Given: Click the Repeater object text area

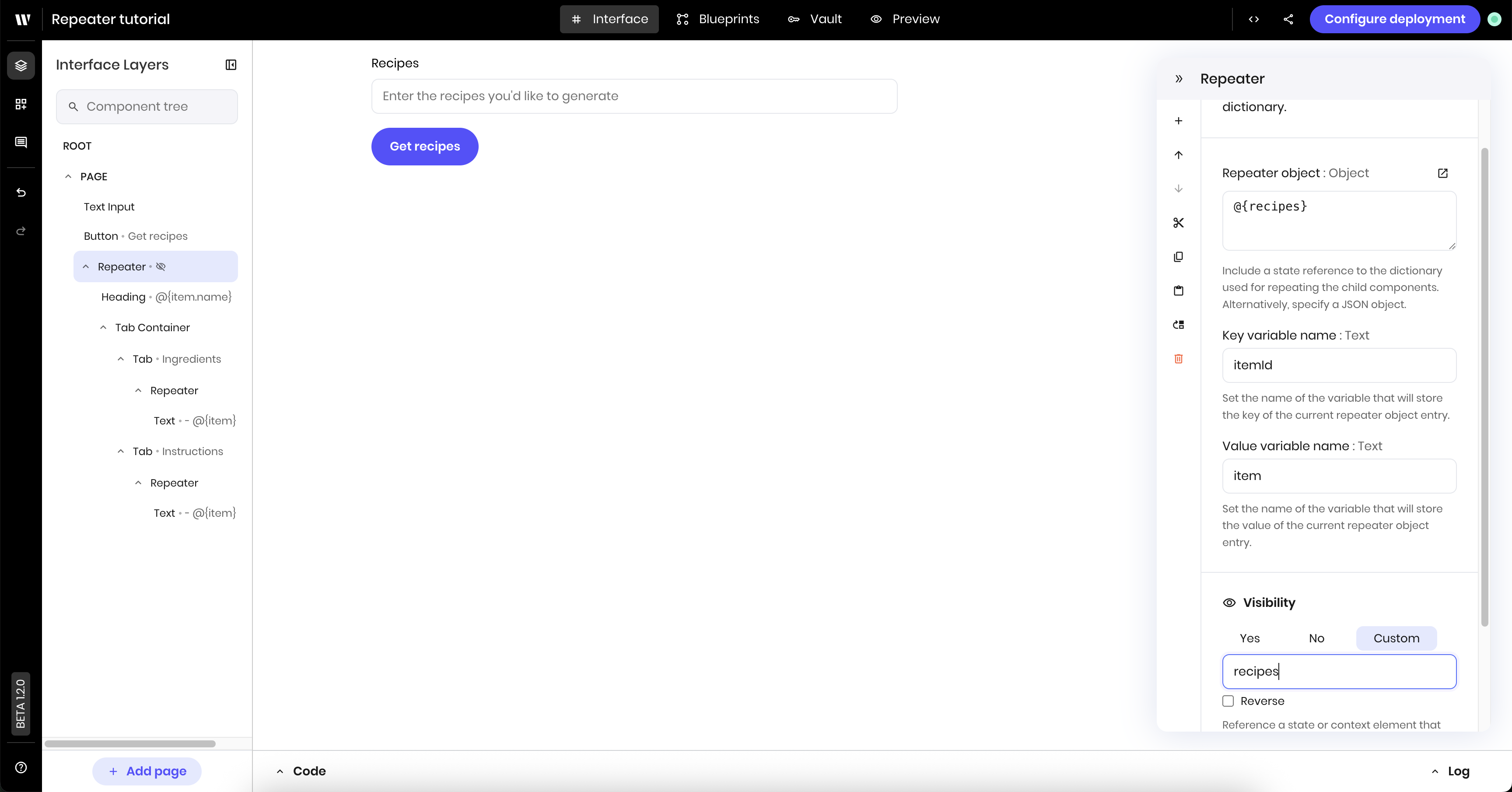Looking at the screenshot, I should coord(1339,221).
